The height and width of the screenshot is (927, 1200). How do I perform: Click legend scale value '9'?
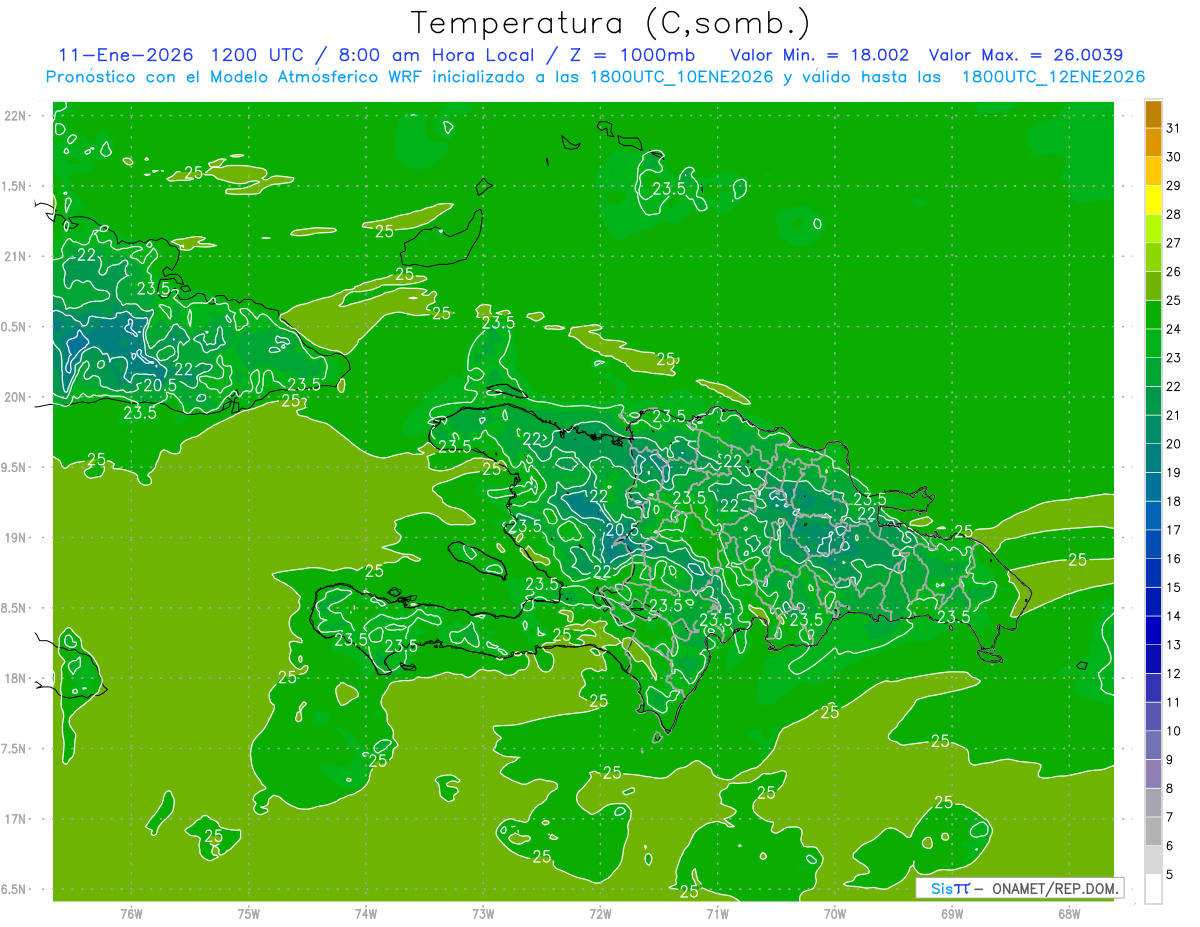[1170, 760]
